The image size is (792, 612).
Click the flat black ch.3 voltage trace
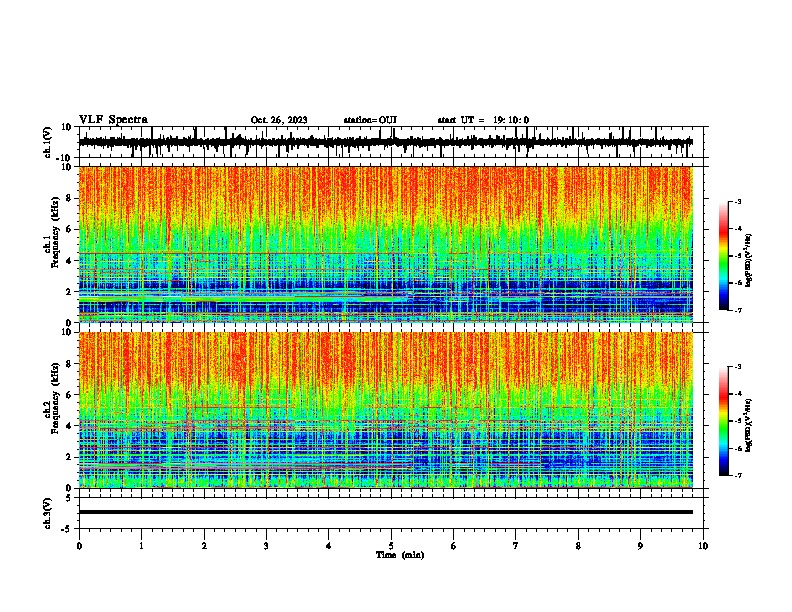click(x=386, y=512)
